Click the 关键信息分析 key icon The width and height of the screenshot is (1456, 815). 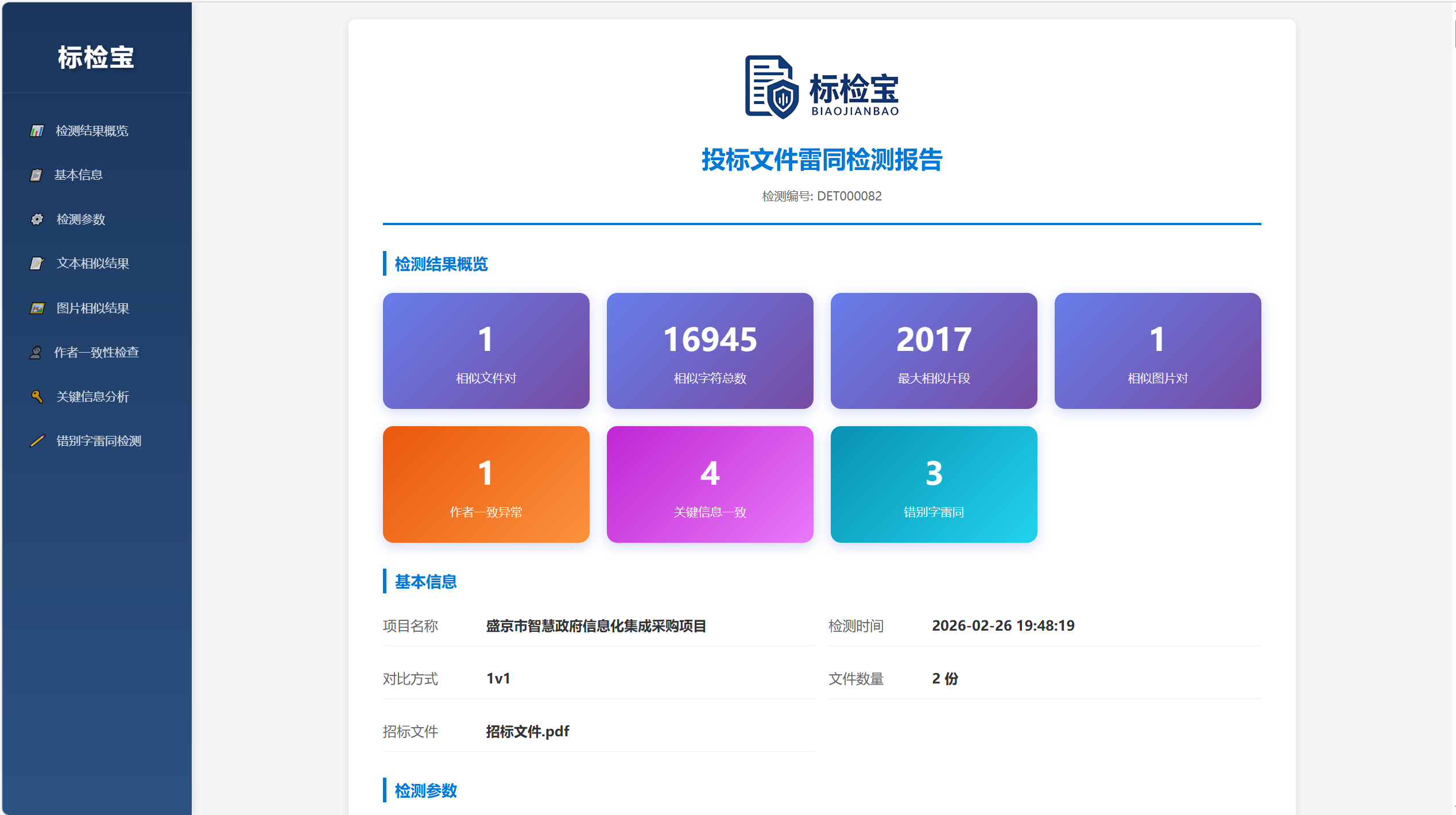[x=37, y=397]
